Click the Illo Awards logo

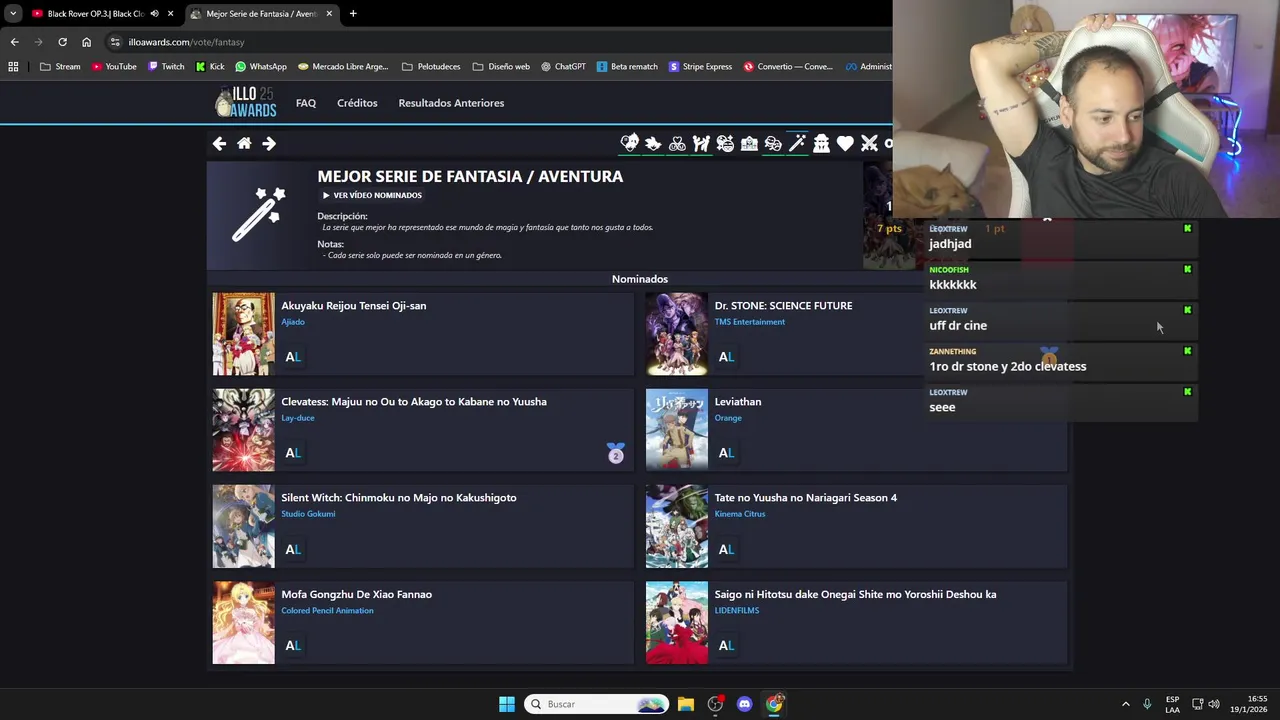point(246,102)
